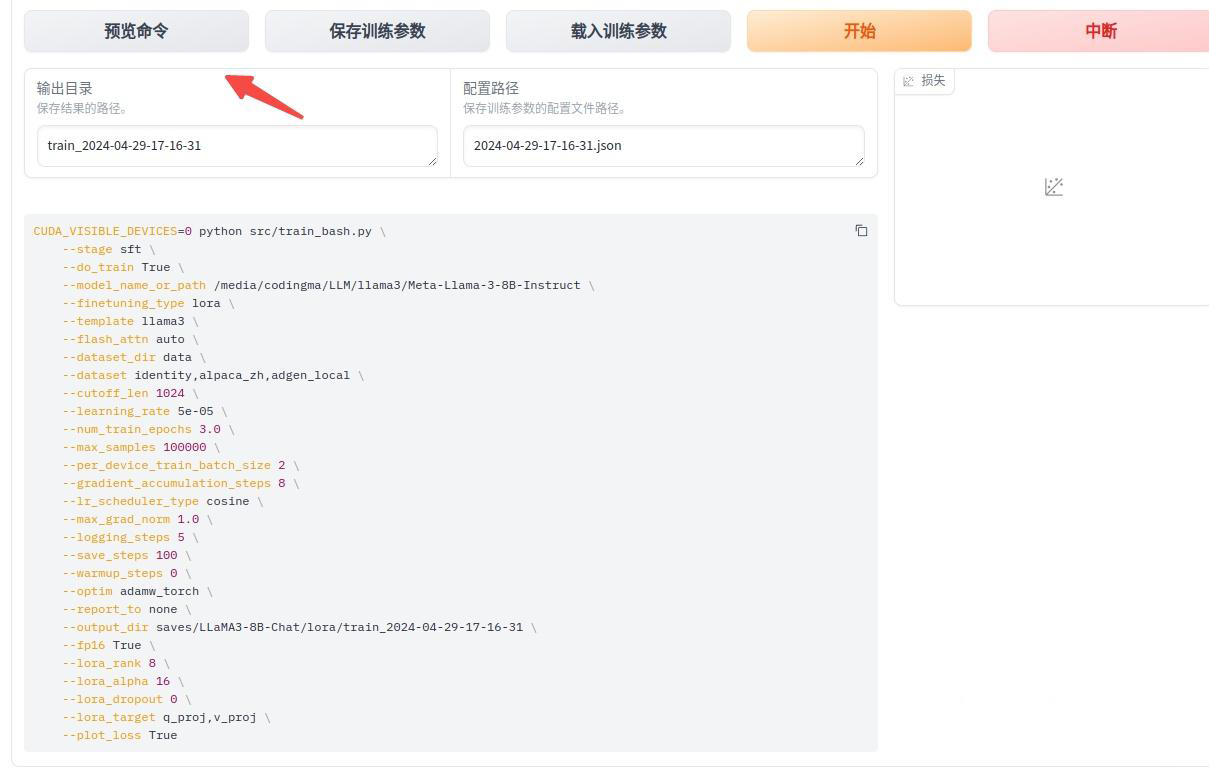Click the --plot_loss True line
This screenshot has height=768, width=1209.
120,735
